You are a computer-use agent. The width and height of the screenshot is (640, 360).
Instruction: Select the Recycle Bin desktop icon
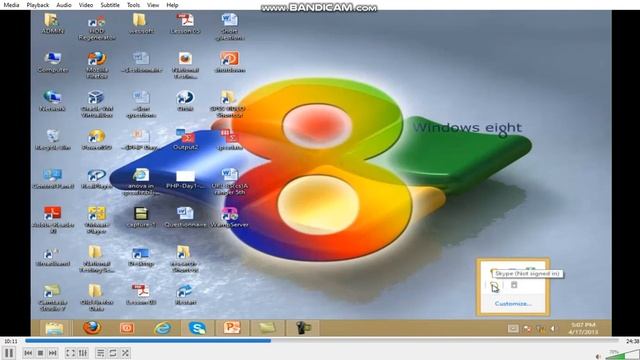[x=53, y=140]
